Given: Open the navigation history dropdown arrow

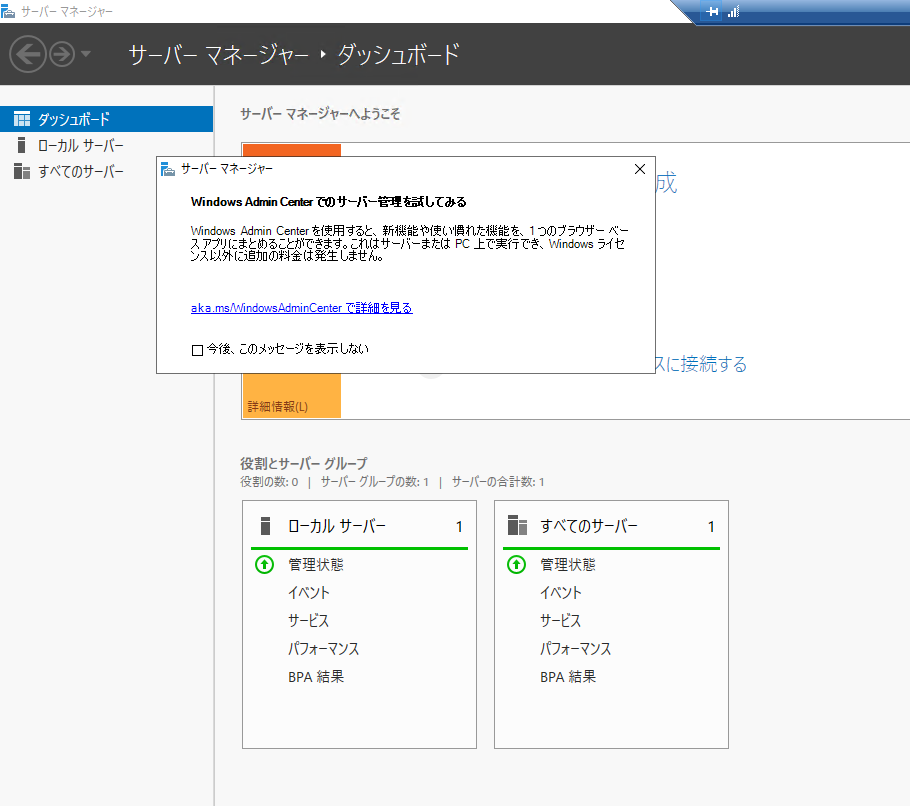Looking at the screenshot, I should pyautogui.click(x=86, y=54).
